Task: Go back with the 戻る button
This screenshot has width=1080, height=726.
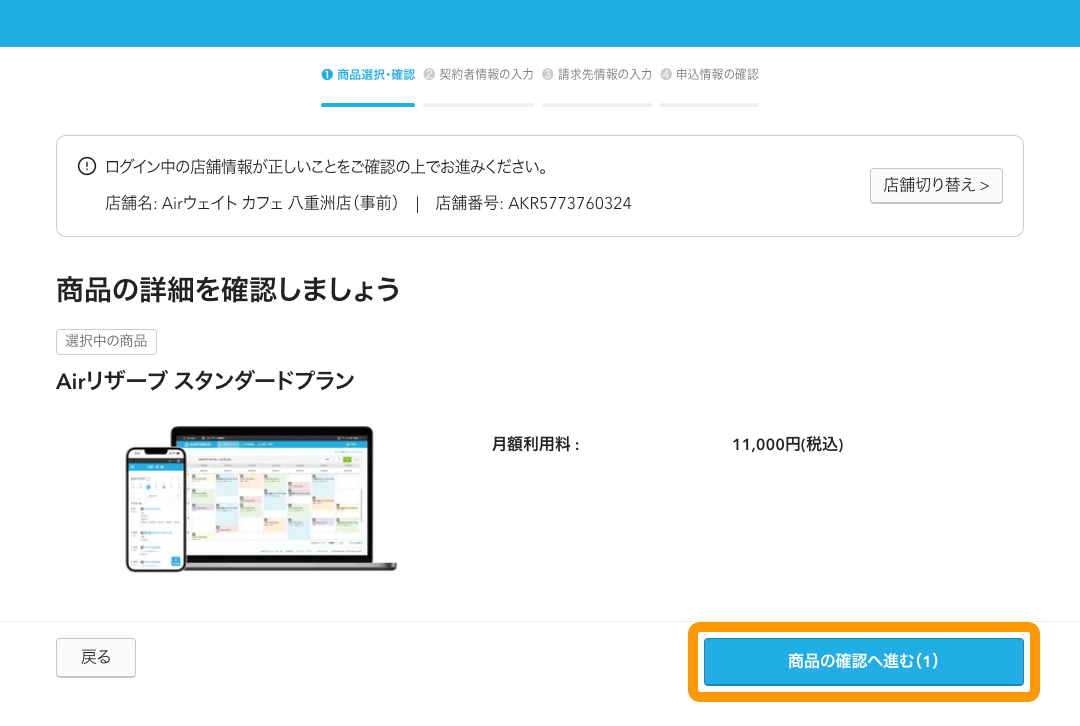Action: pos(96,657)
